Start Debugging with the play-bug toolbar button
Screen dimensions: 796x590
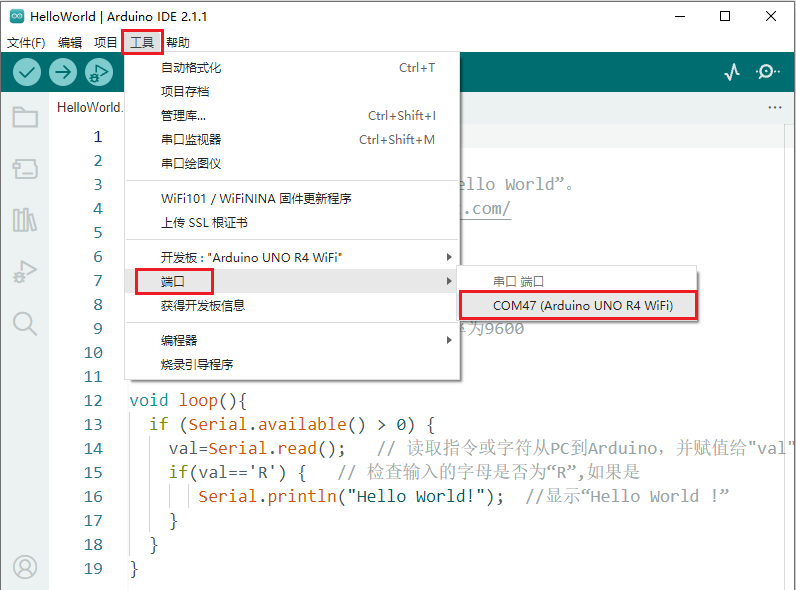pyautogui.click(x=99, y=72)
